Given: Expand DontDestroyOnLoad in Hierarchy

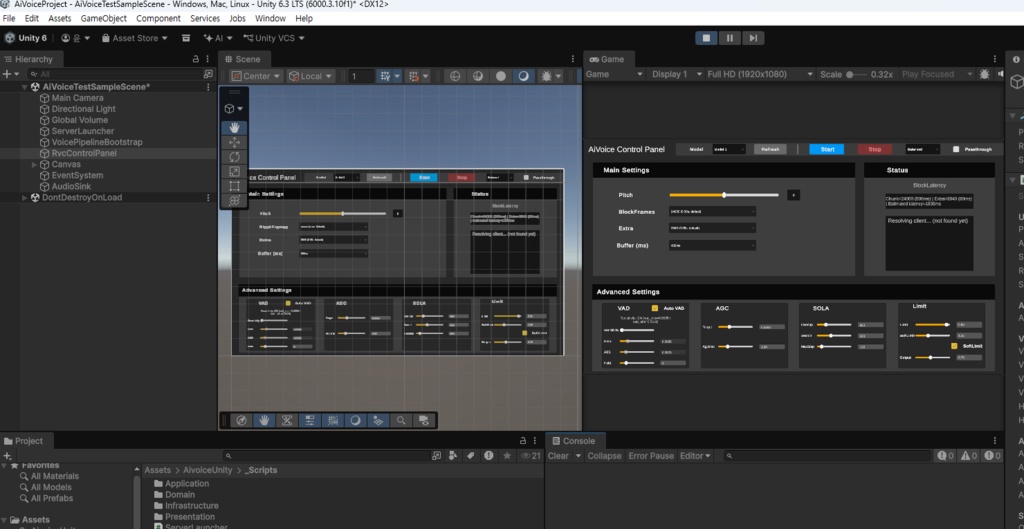Looking at the screenshot, I should point(25,197).
